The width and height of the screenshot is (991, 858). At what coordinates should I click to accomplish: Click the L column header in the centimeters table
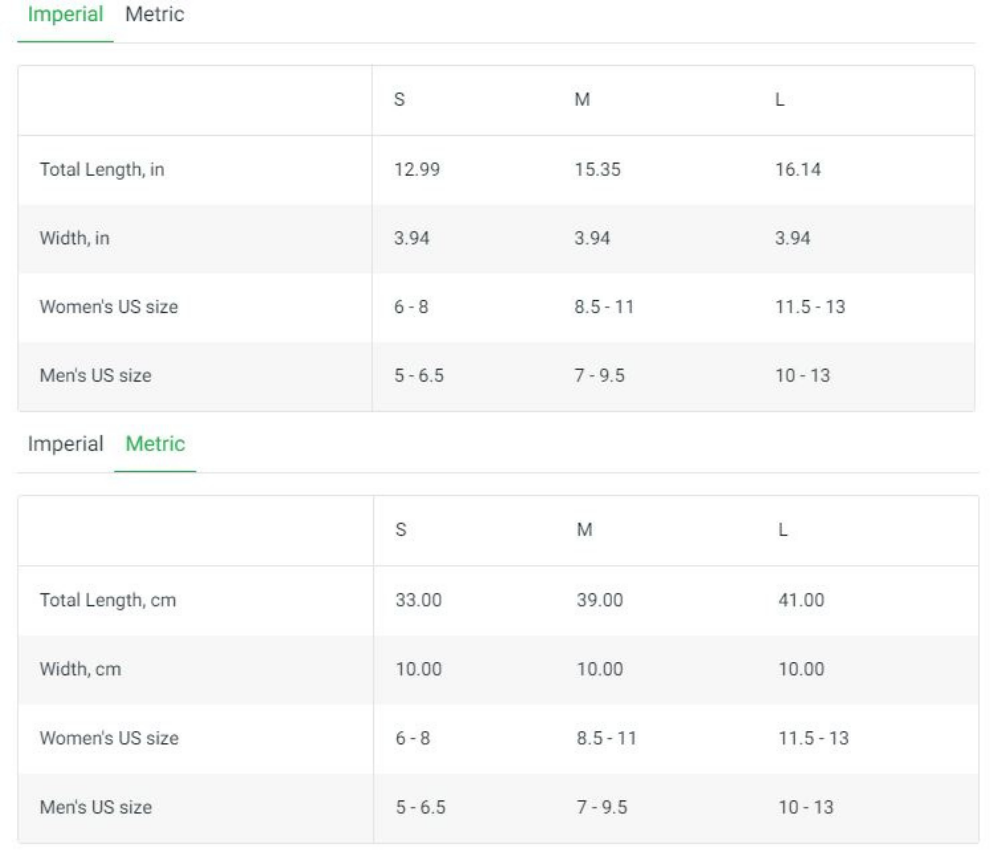tap(783, 531)
